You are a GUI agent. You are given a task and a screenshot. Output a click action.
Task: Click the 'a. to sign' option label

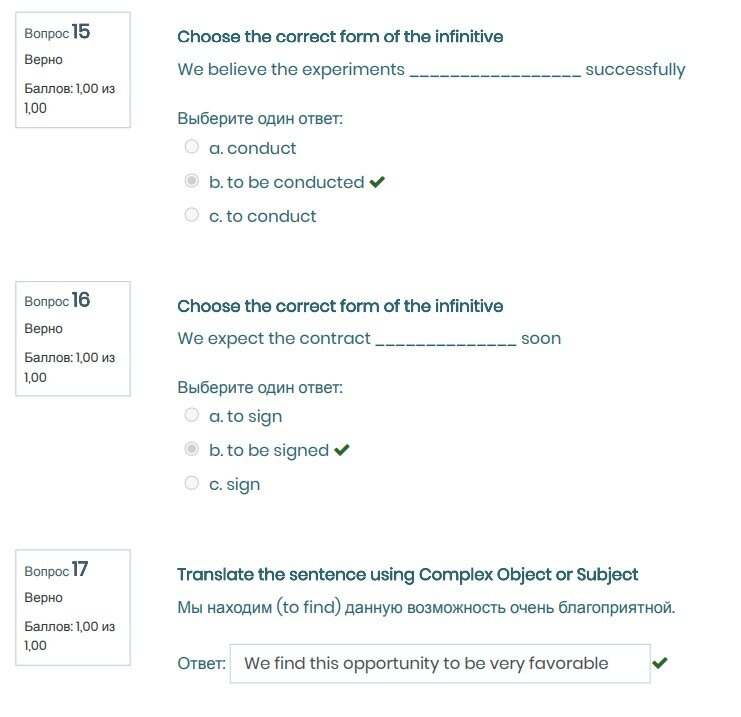pyautogui.click(x=246, y=416)
